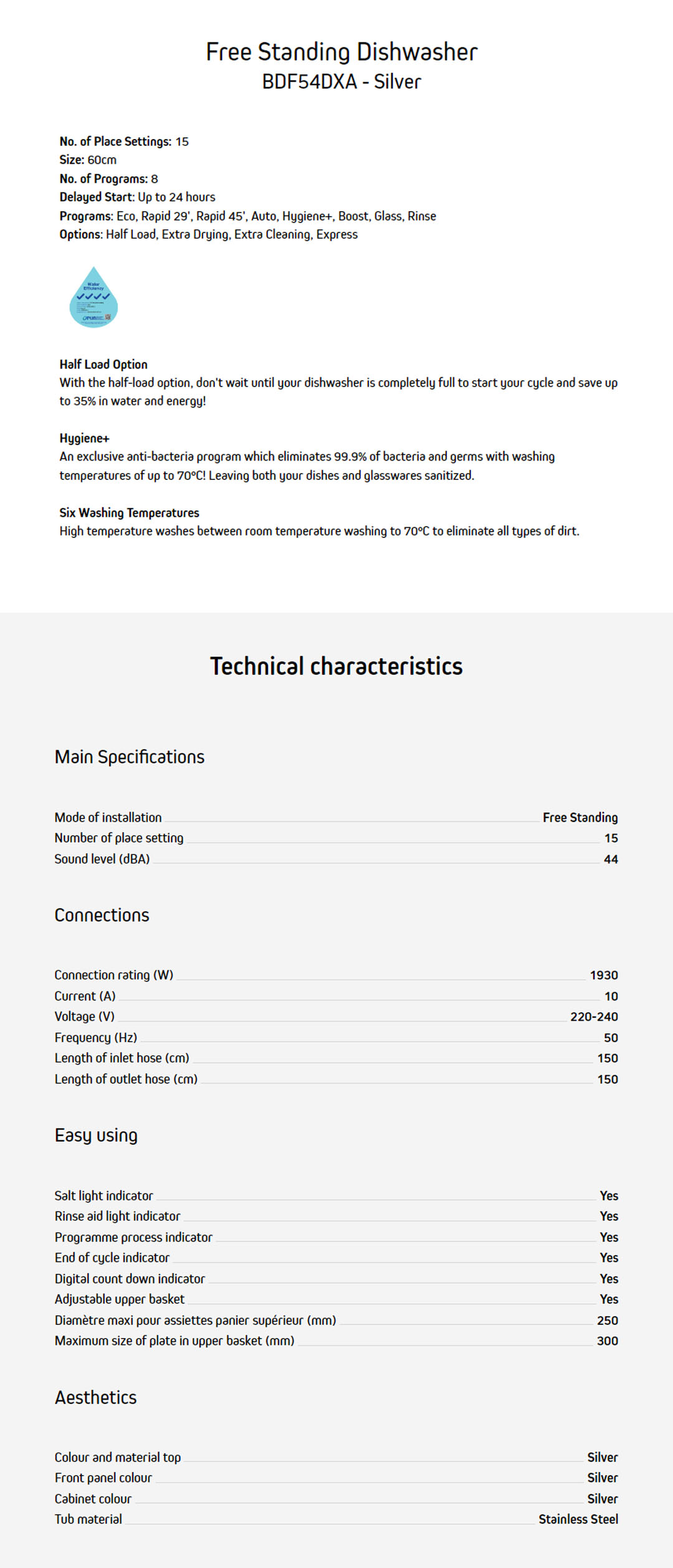Click the Voltage value 220-240

[x=594, y=1016]
